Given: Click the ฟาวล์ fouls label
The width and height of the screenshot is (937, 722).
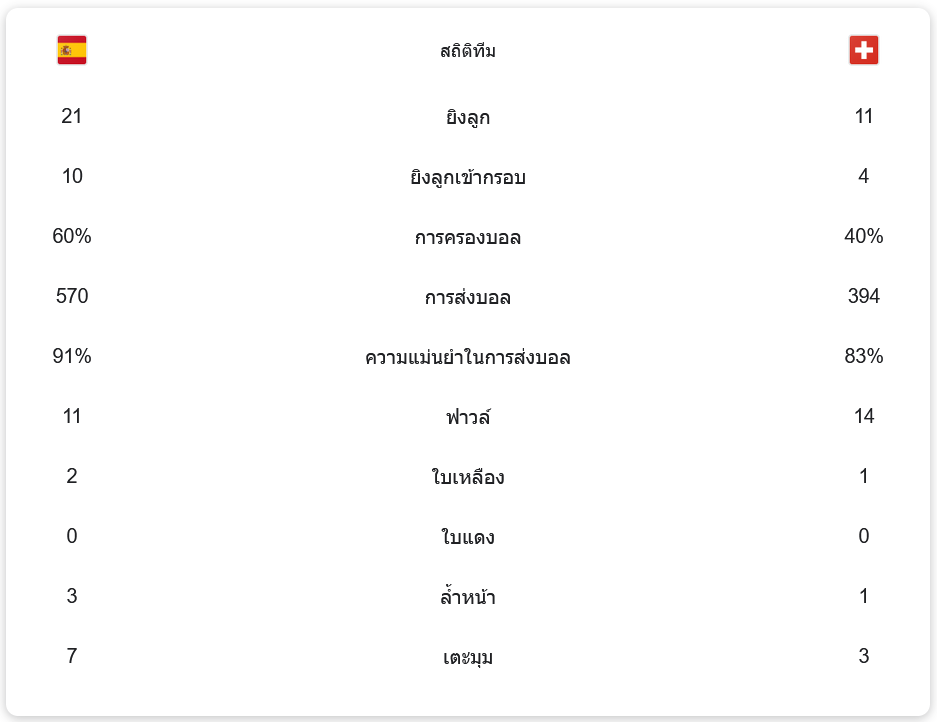Looking at the screenshot, I should [x=468, y=417].
